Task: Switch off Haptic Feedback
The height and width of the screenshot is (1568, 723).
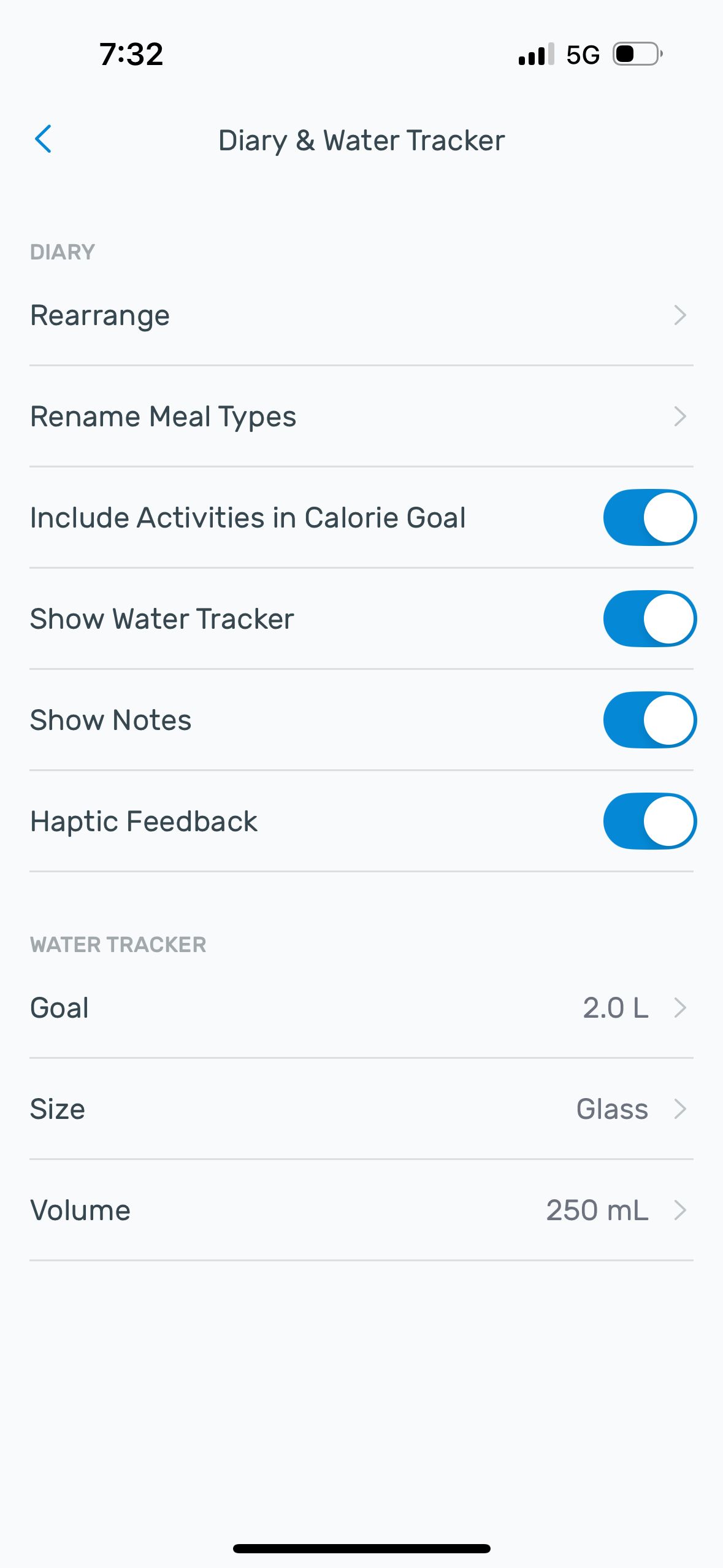Action: click(649, 821)
